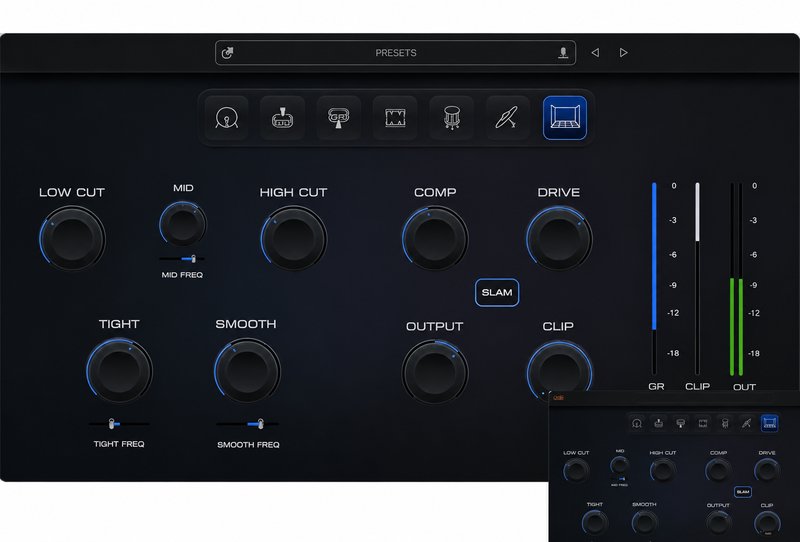Click the MID knob in main window
The image size is (800, 542).
(x=183, y=224)
